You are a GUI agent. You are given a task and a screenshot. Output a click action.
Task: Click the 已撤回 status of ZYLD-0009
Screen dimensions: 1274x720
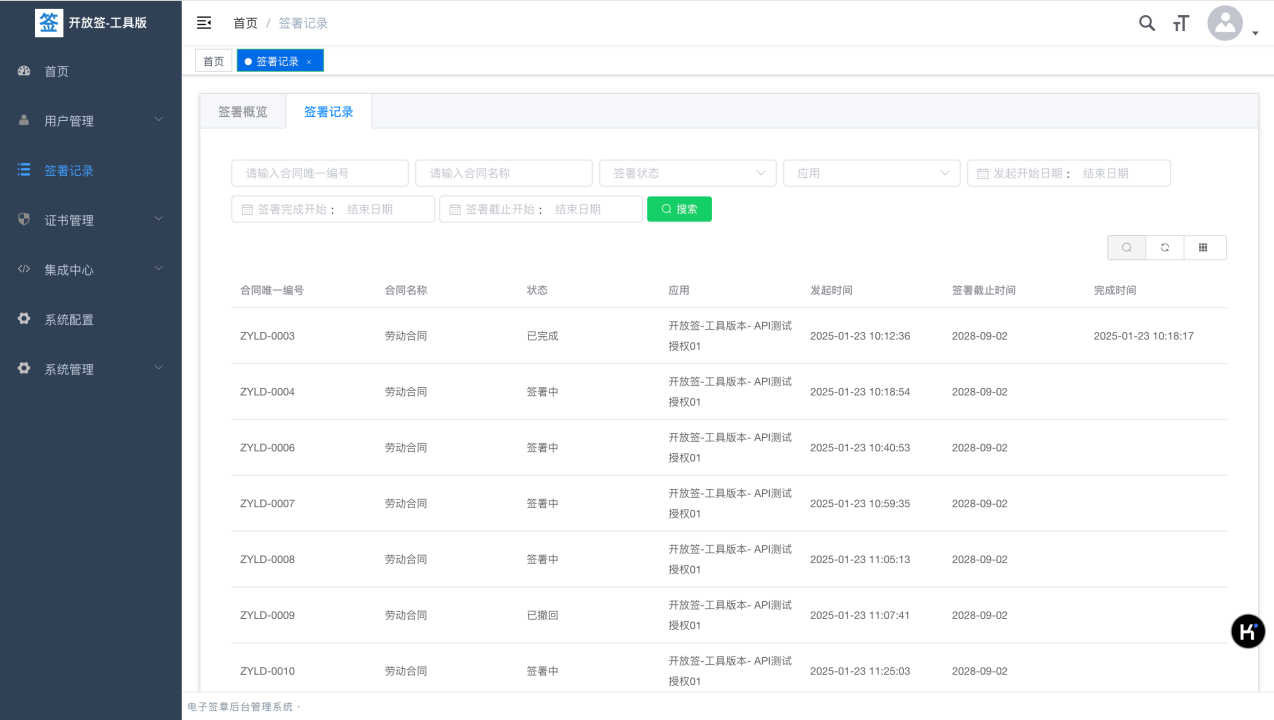tap(542, 616)
